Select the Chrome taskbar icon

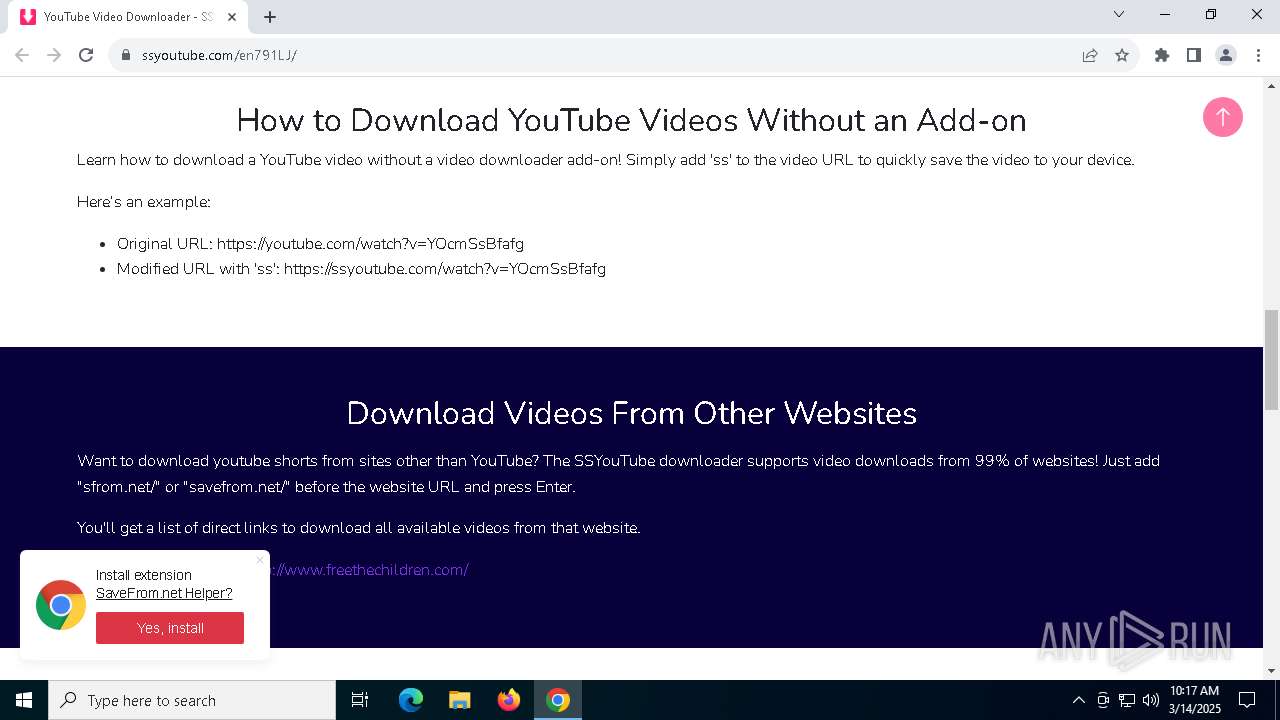tap(558, 700)
